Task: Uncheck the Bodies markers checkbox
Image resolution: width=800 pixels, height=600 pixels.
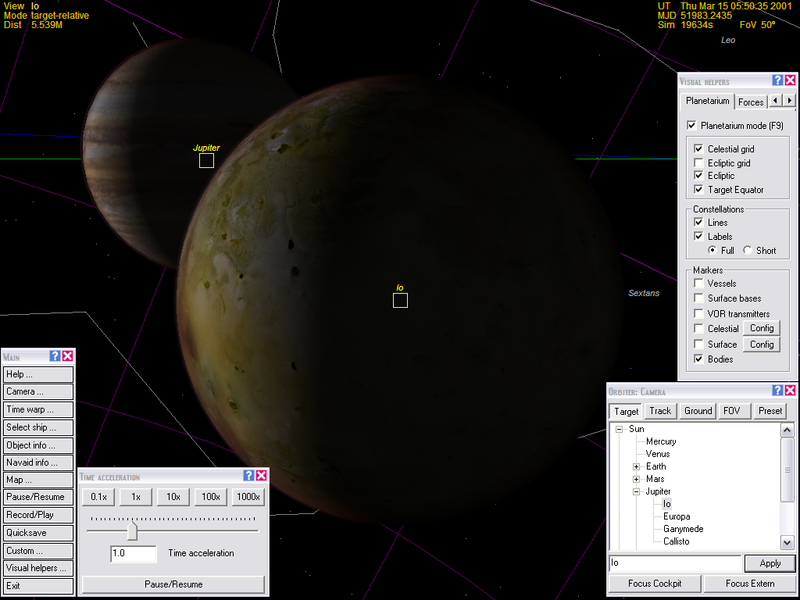Action: [x=699, y=359]
